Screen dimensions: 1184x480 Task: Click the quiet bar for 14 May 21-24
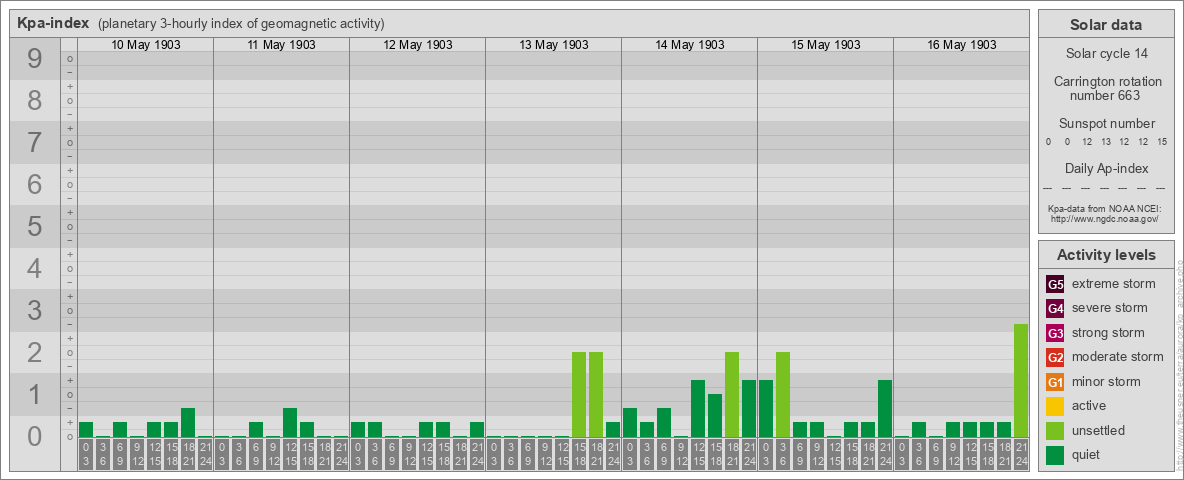click(749, 408)
